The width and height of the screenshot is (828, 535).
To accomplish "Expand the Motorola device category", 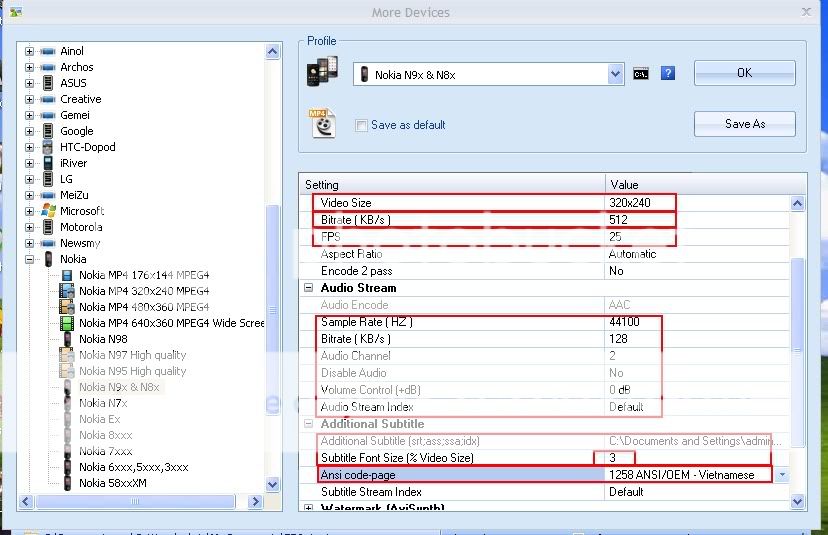I will tap(29, 227).
